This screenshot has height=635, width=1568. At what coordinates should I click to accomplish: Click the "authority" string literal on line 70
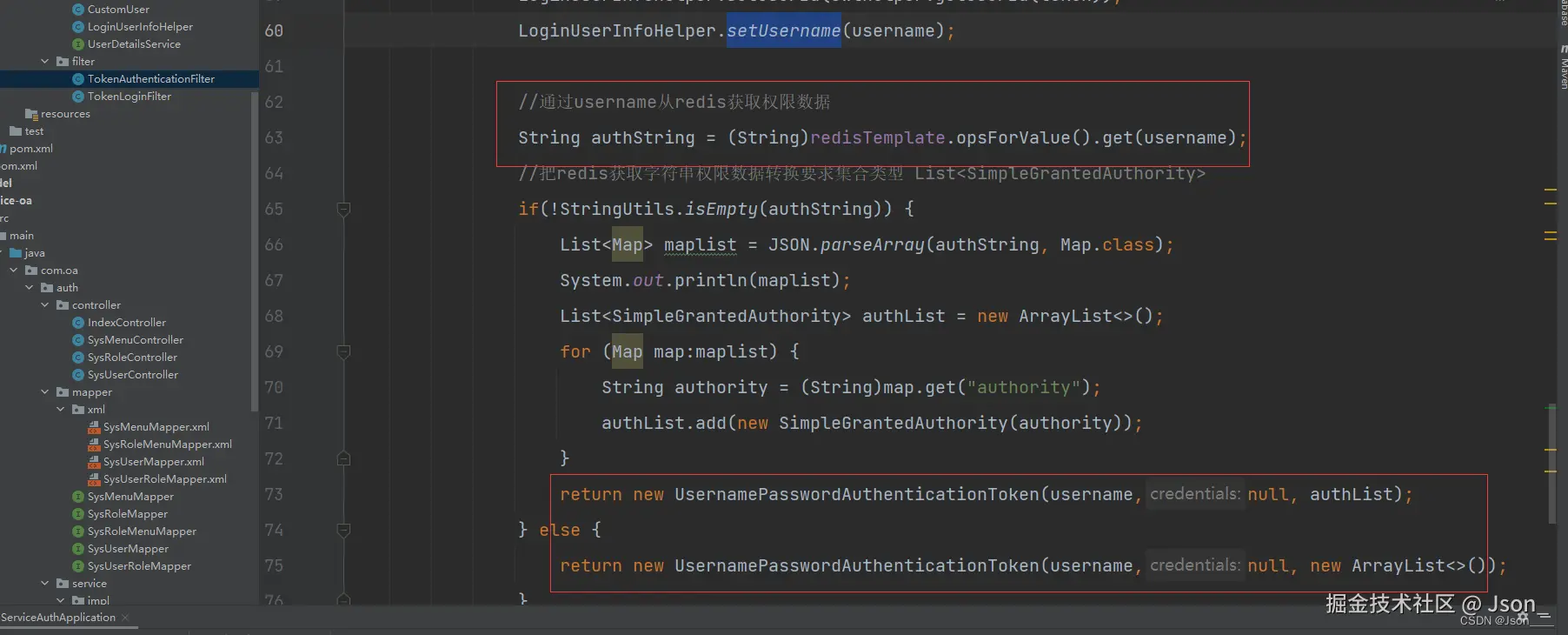(x=1023, y=387)
